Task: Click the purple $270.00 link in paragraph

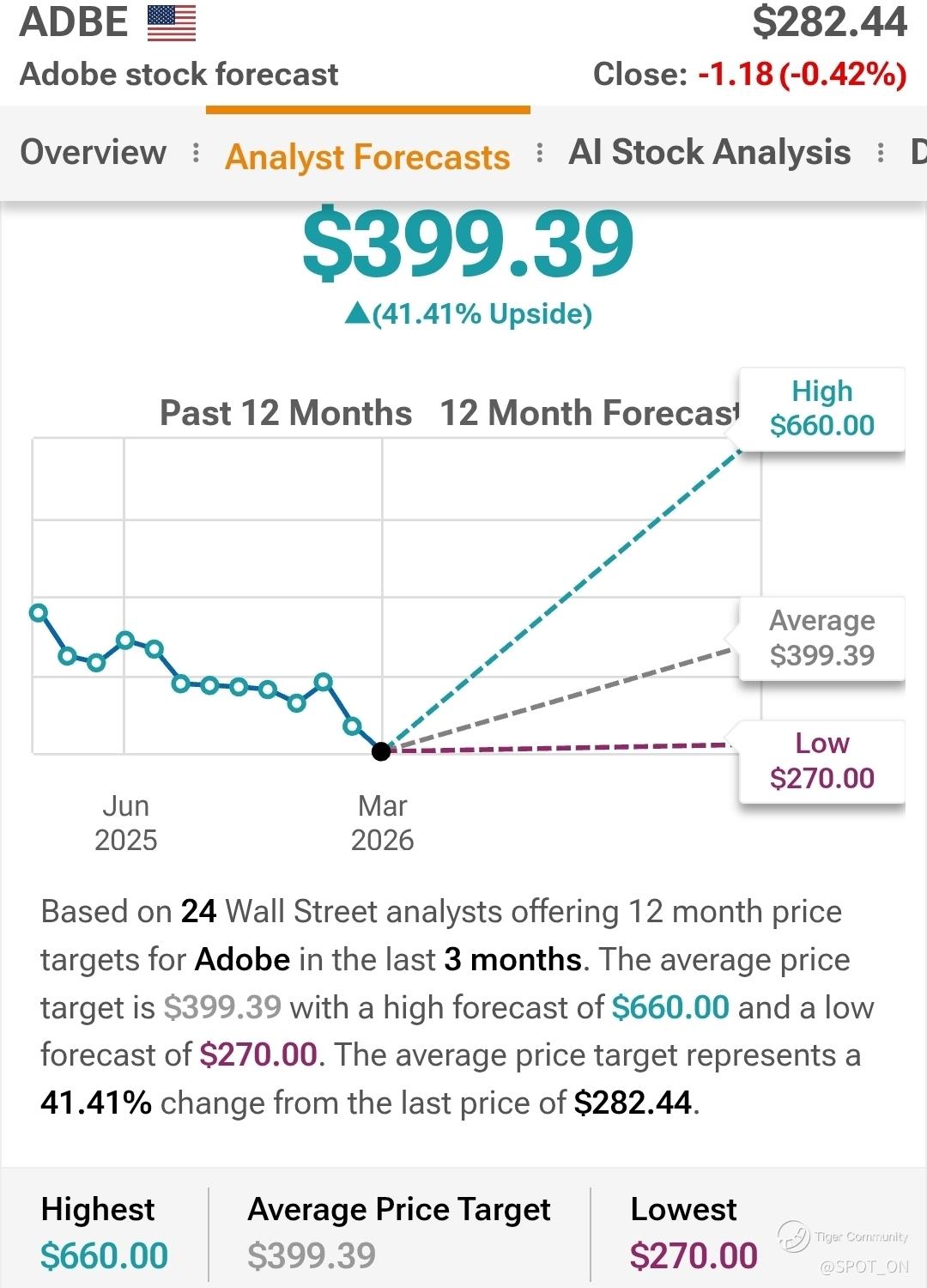Action: click(258, 1054)
